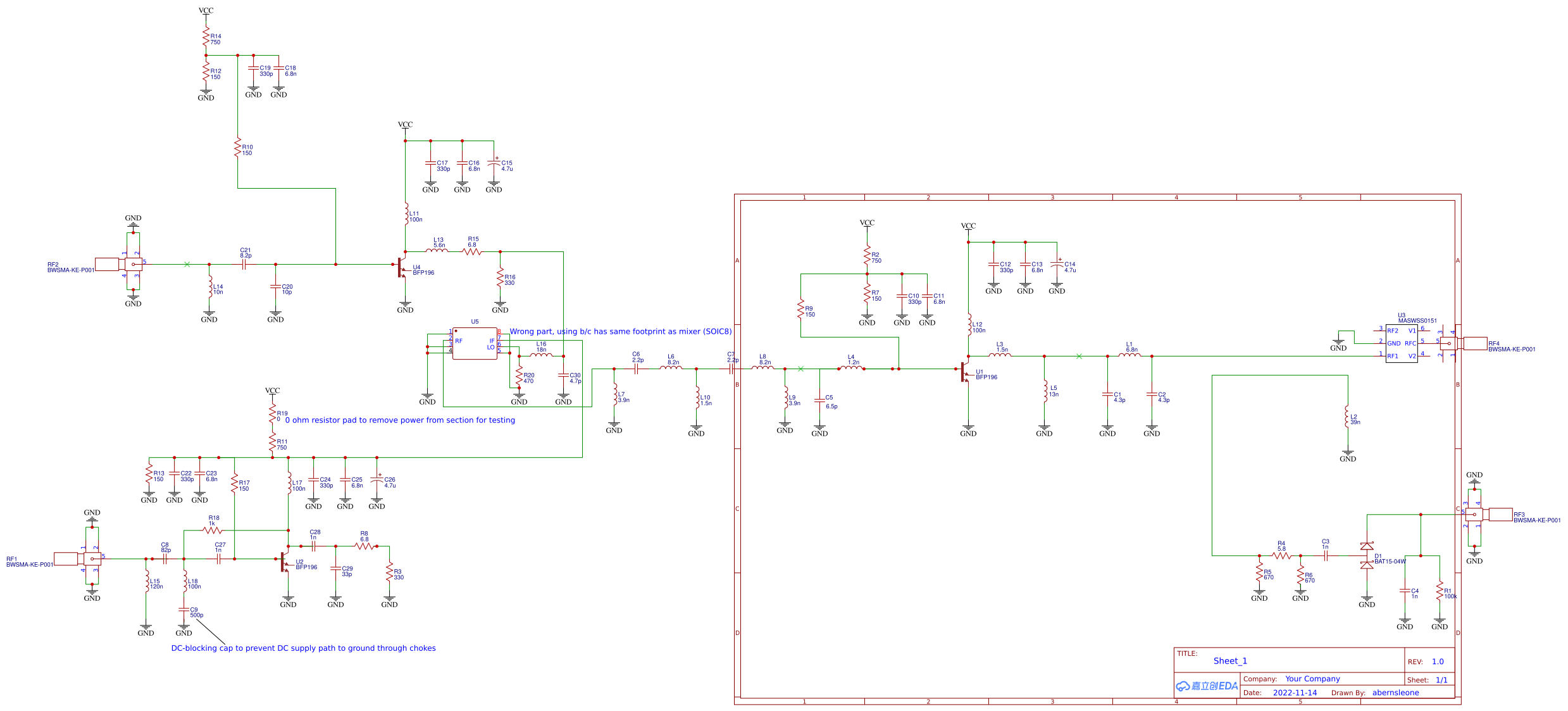Viewport: 1568px width, 711px height.
Task: Click the U4 BFP196 transistor symbol
Action: [402, 267]
